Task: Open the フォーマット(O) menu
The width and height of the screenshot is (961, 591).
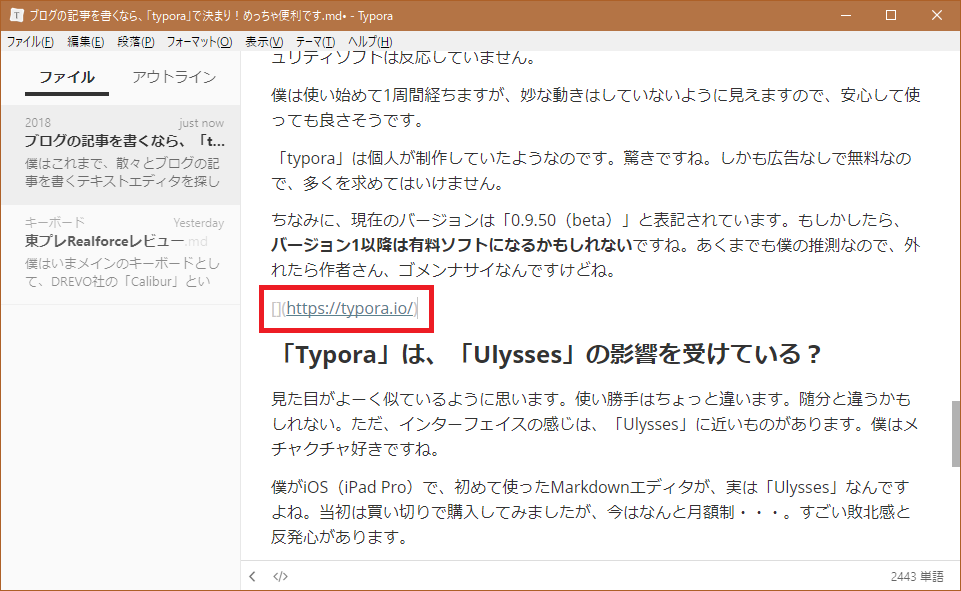Action: 199,42
